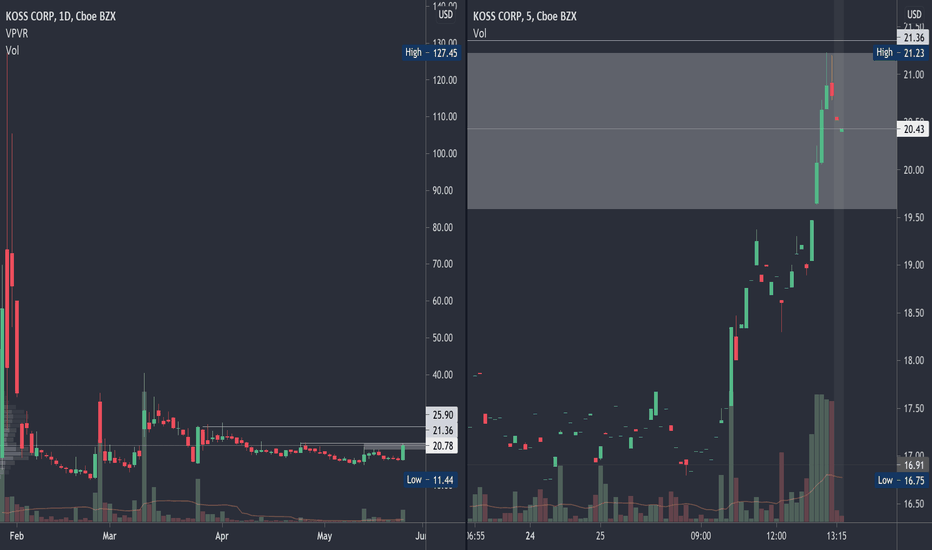
Task: Click the 20.78 price tag on the left axis
Action: 442,446
